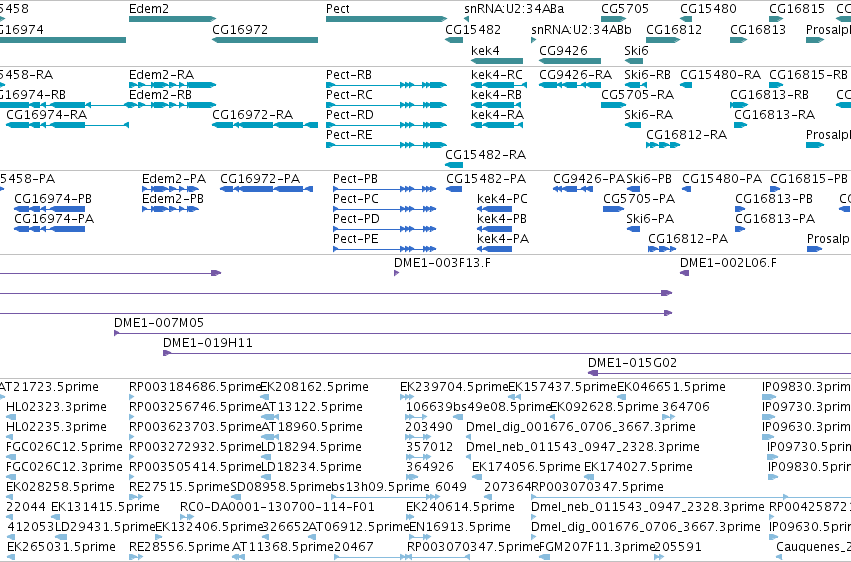Open the Ski6-RA transcript

tap(633, 125)
